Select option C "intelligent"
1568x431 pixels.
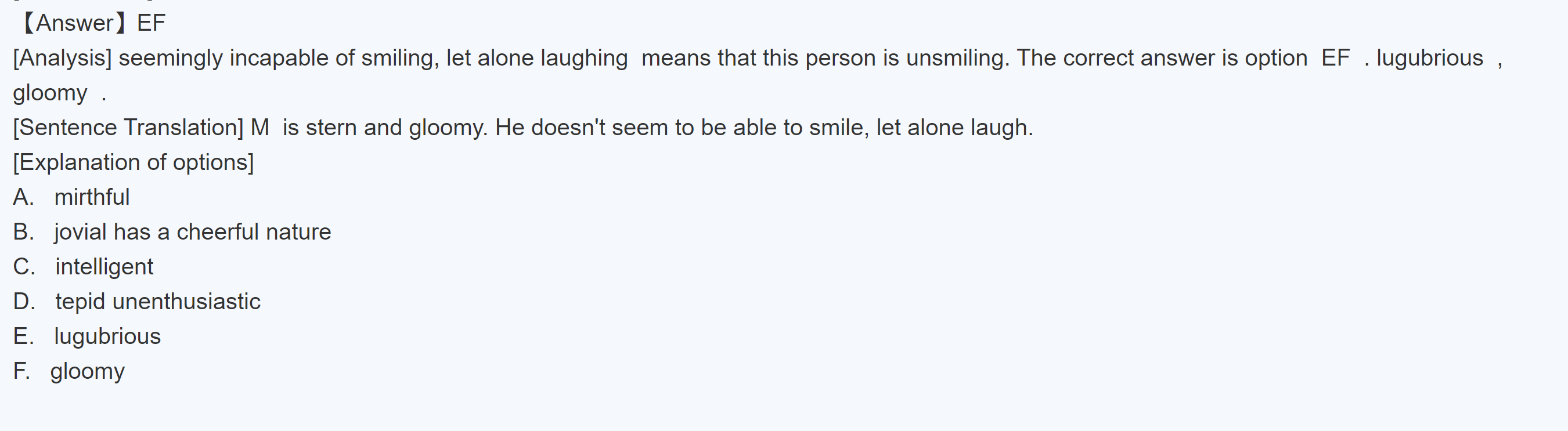[x=104, y=267]
